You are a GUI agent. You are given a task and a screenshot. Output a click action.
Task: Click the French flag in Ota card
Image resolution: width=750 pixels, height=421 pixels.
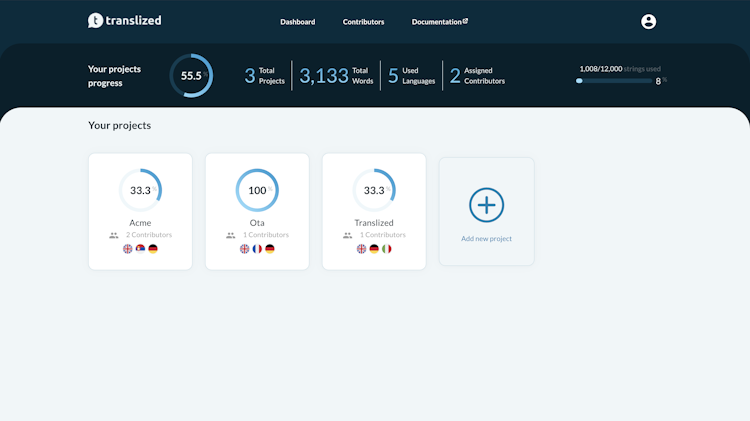click(257, 249)
